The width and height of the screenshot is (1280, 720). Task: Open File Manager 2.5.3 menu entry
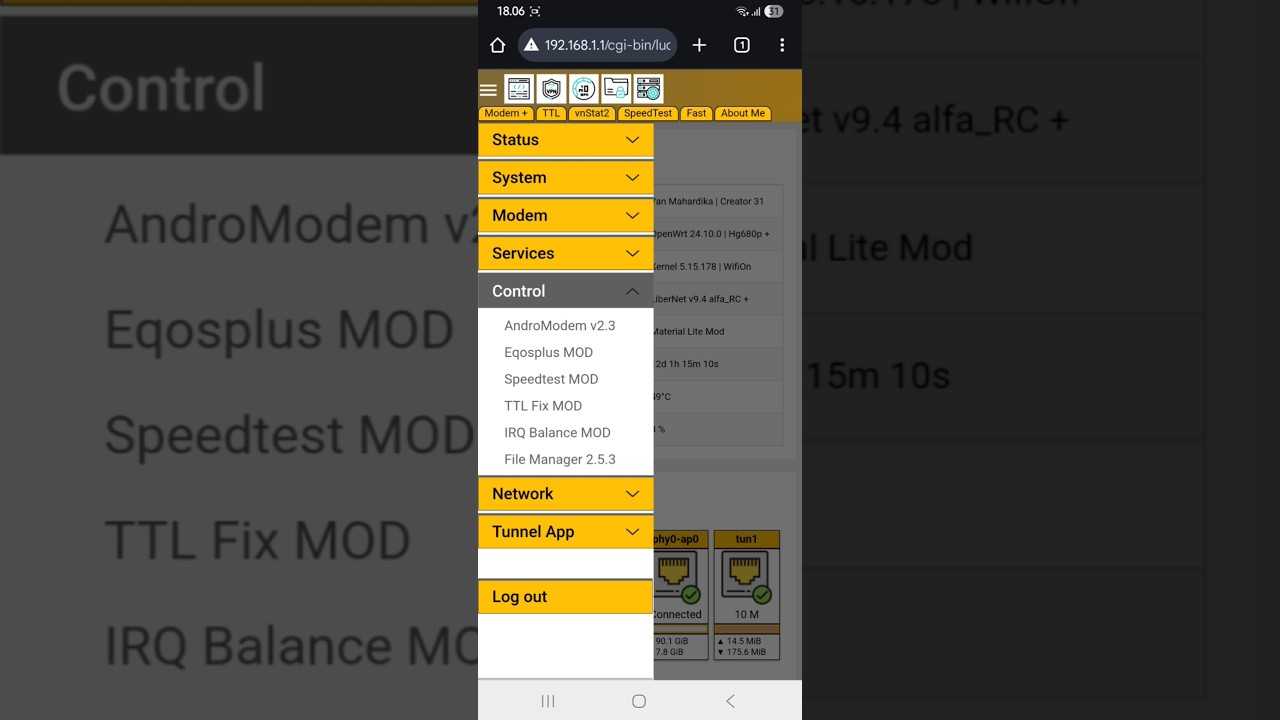coord(560,460)
